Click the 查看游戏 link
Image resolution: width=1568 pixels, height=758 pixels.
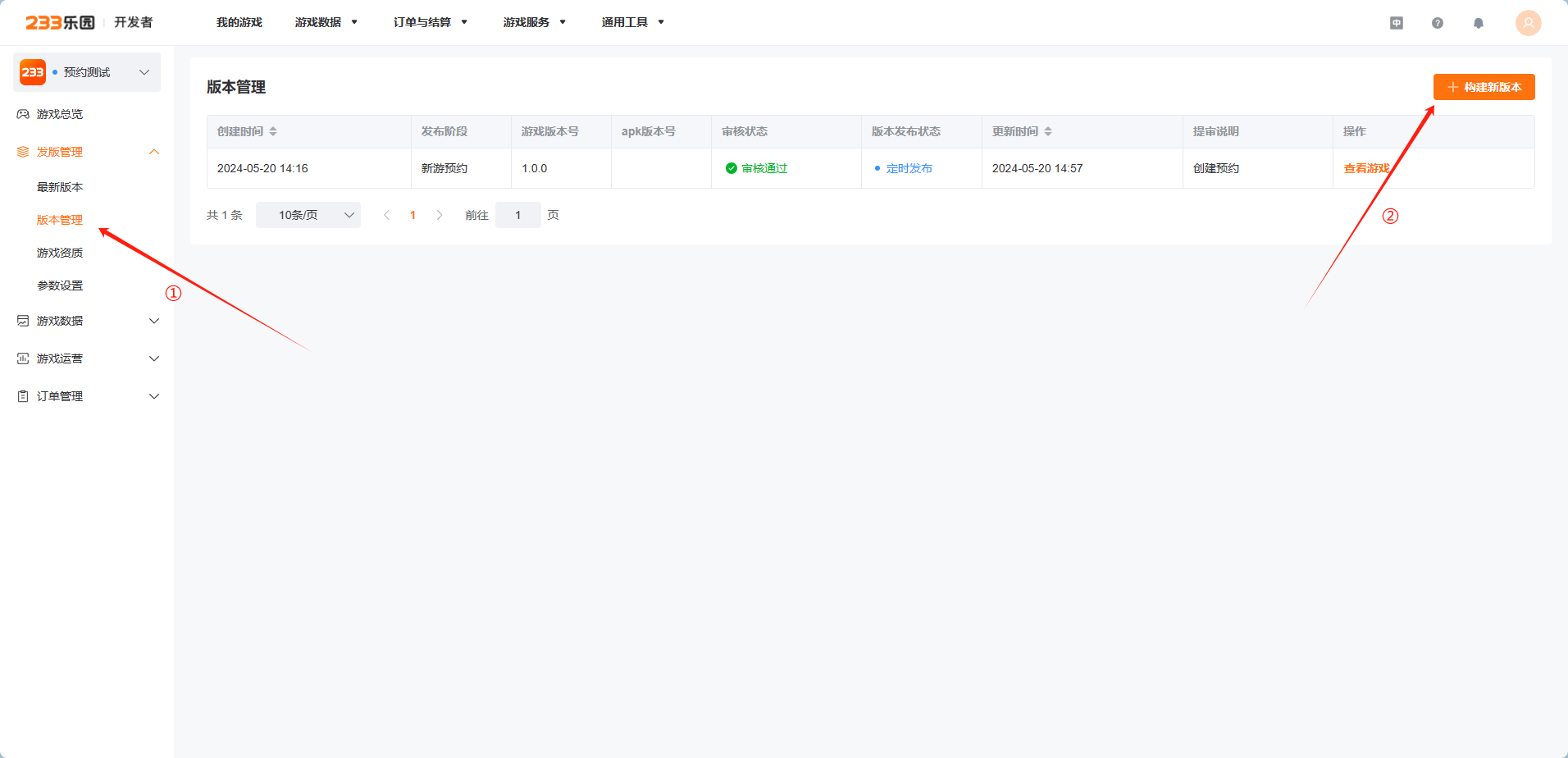pyautogui.click(x=1366, y=168)
